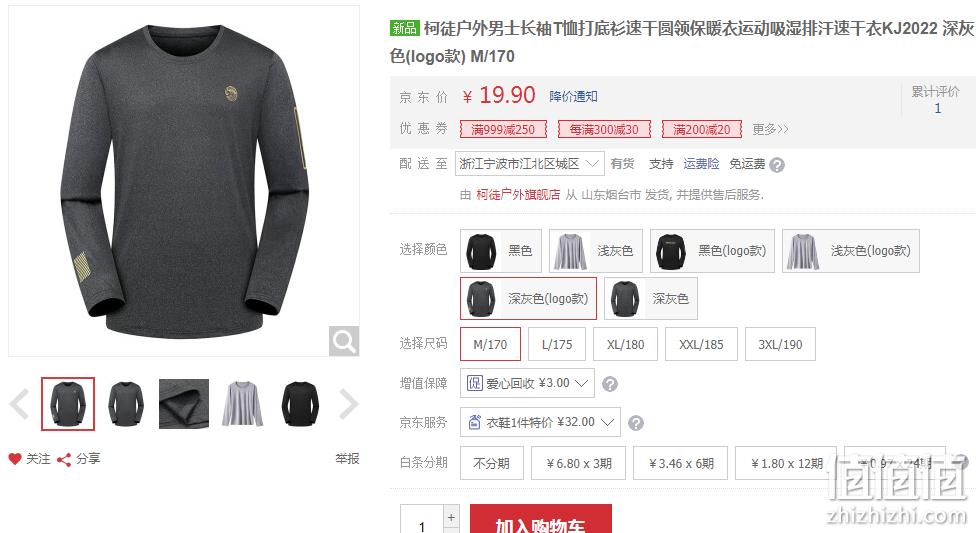Click the heart 关注 follow icon

[x=15, y=459]
